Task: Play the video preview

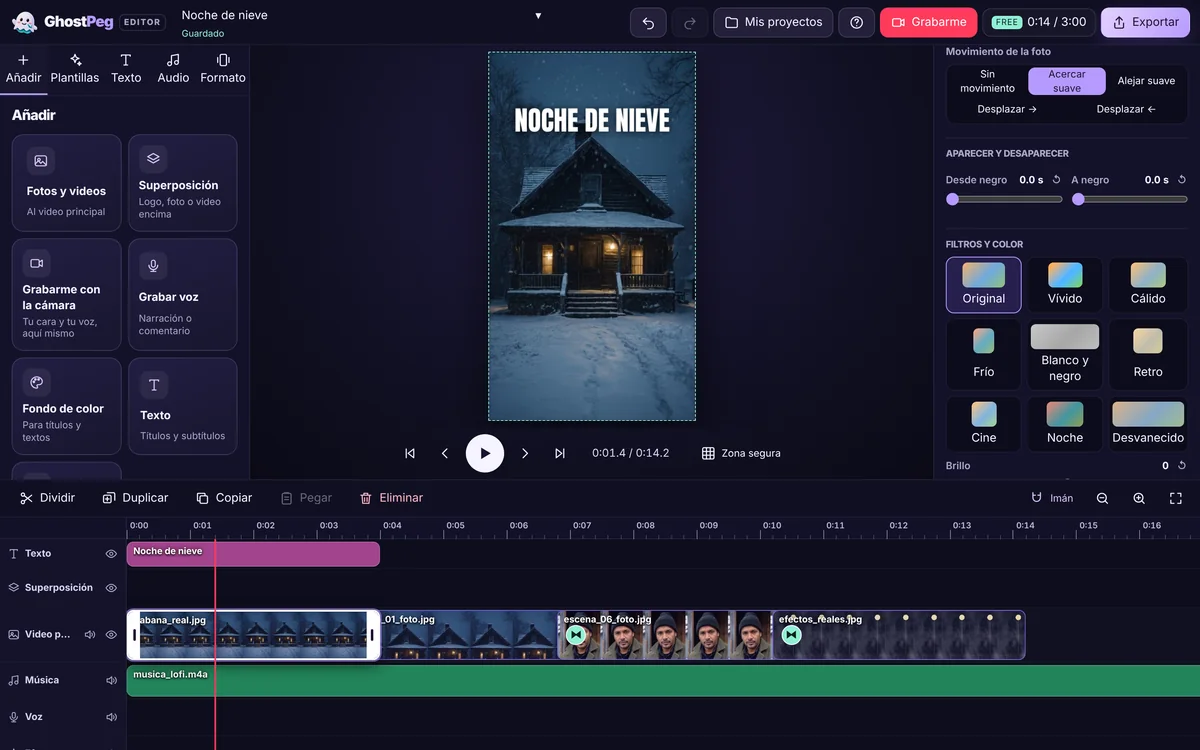Action: tap(485, 453)
